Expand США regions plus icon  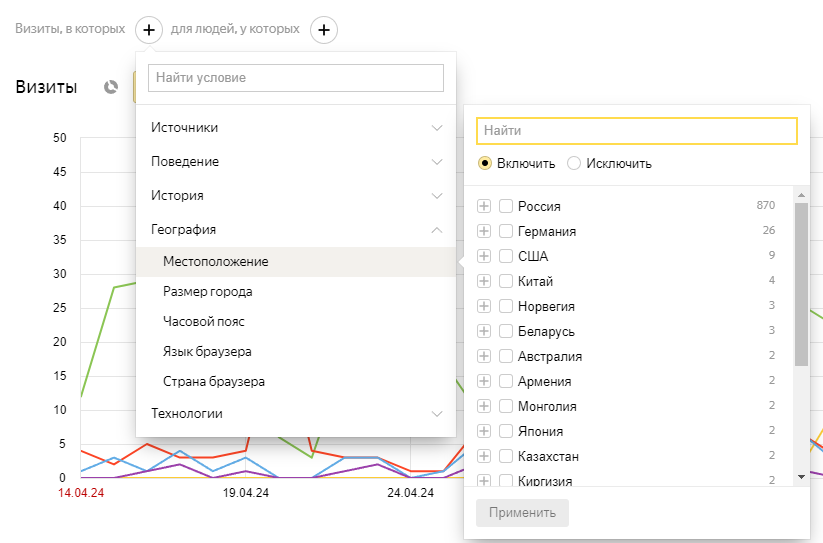click(x=484, y=256)
